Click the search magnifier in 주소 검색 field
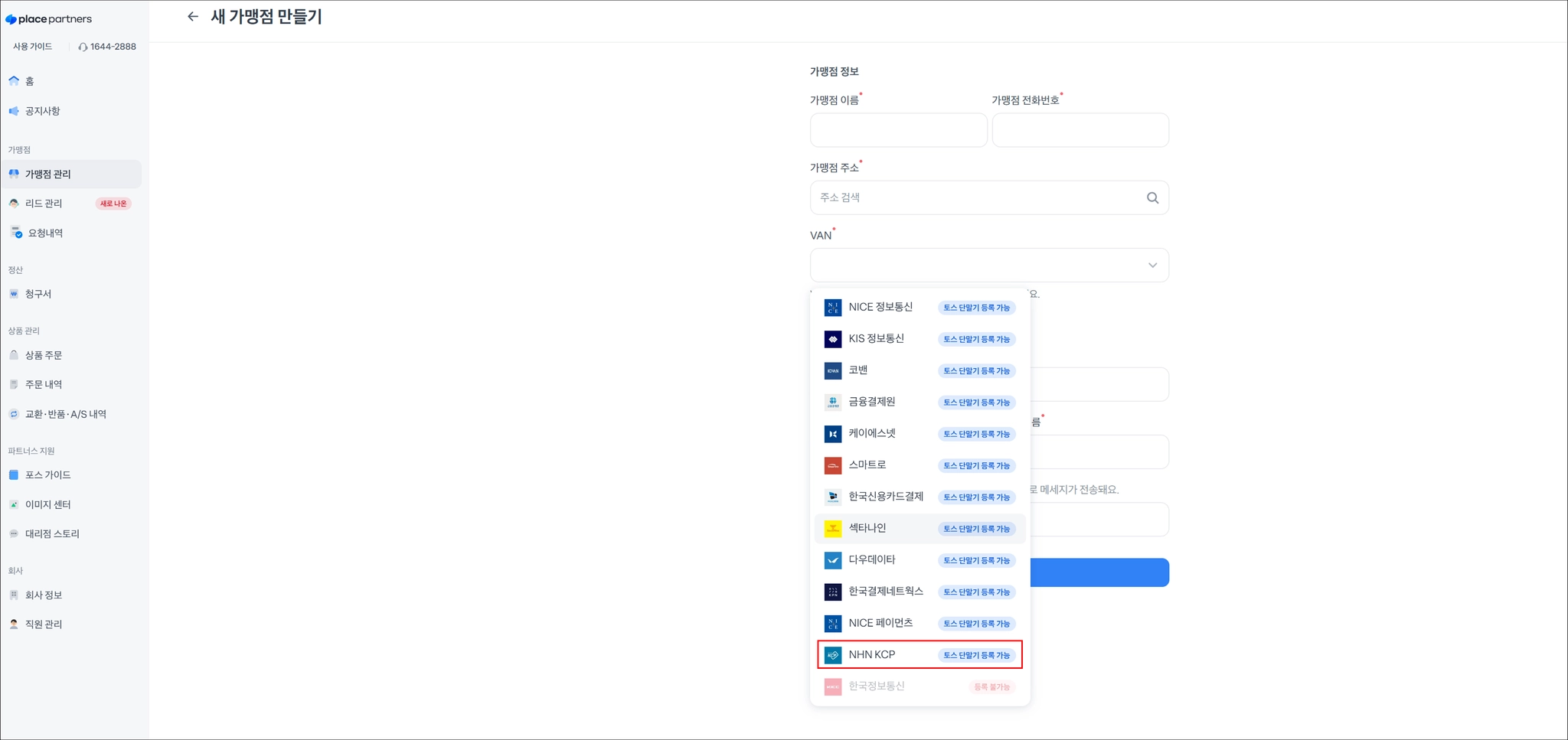1568x740 pixels. coord(1152,197)
